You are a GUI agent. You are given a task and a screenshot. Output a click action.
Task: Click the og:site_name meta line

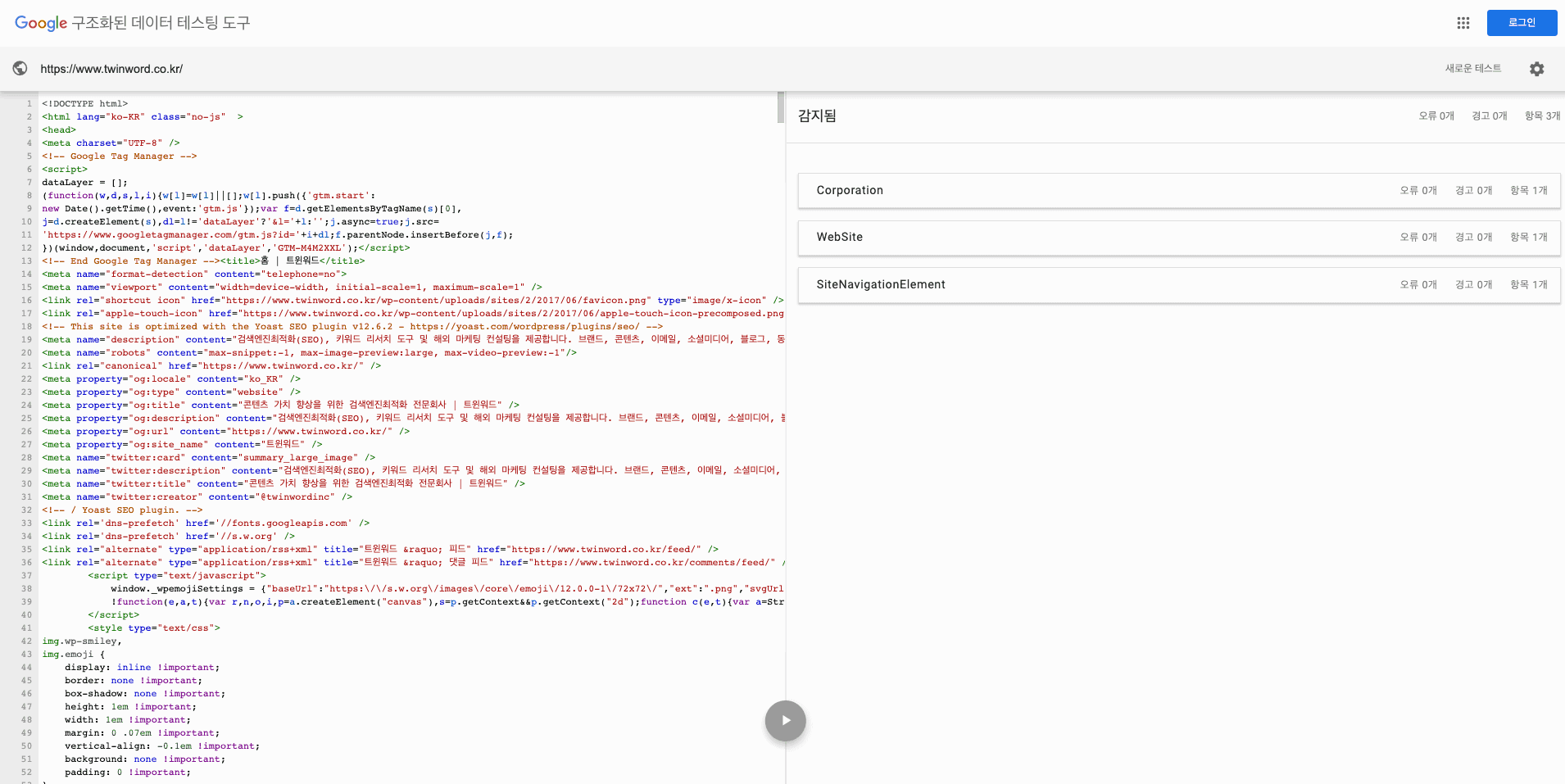tap(182, 445)
